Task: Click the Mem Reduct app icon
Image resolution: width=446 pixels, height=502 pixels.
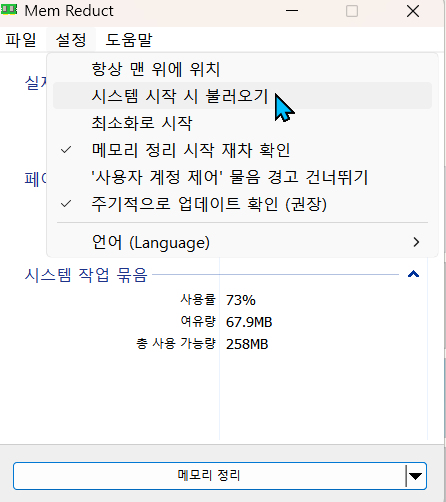Action: [x=9, y=10]
